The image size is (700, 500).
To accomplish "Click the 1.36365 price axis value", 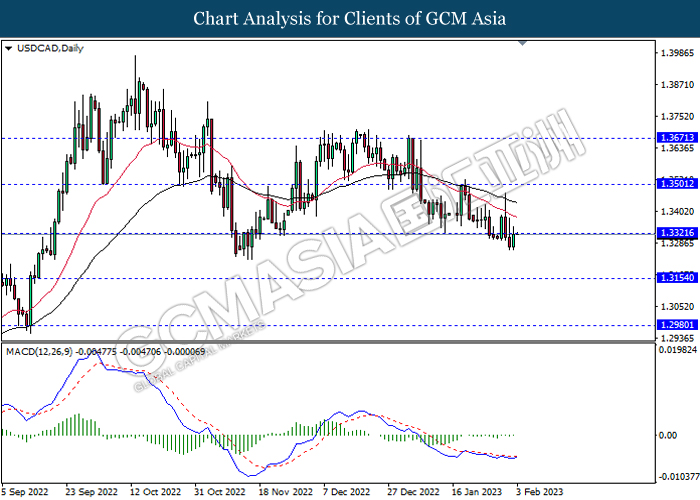I will coord(677,148).
